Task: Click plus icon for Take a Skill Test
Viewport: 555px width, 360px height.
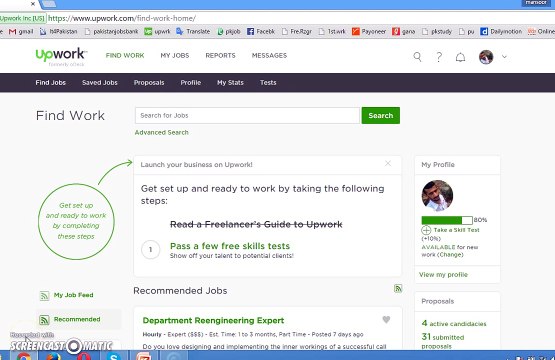Action: point(426,230)
